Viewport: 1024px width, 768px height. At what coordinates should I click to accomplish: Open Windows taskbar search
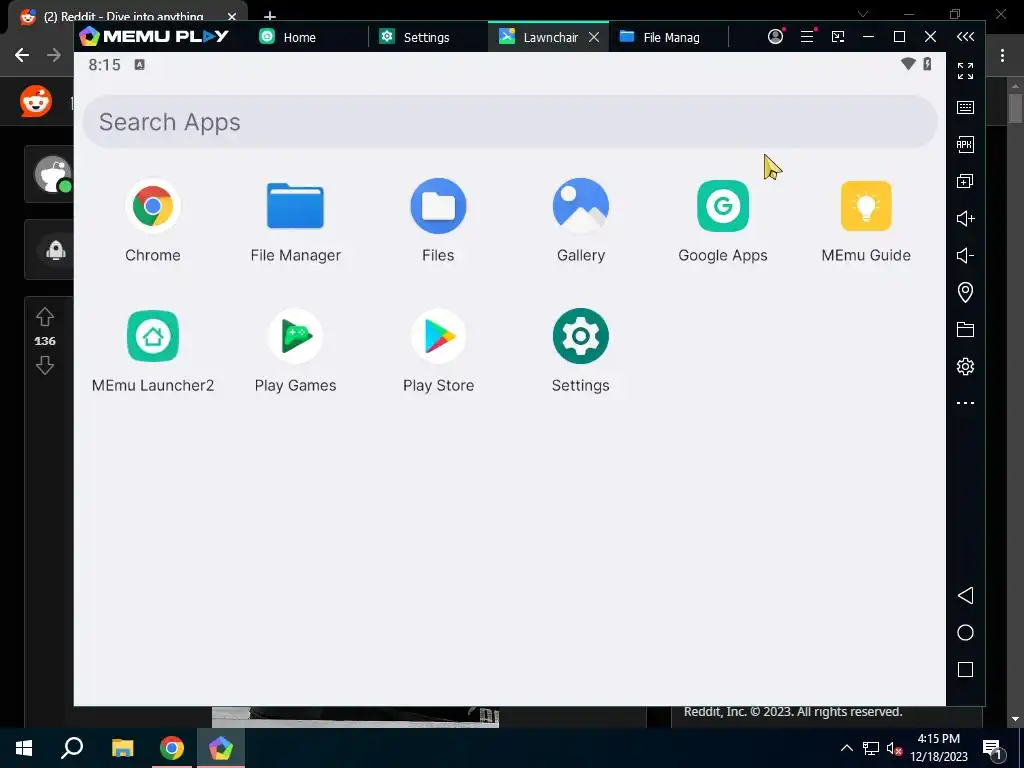72,748
